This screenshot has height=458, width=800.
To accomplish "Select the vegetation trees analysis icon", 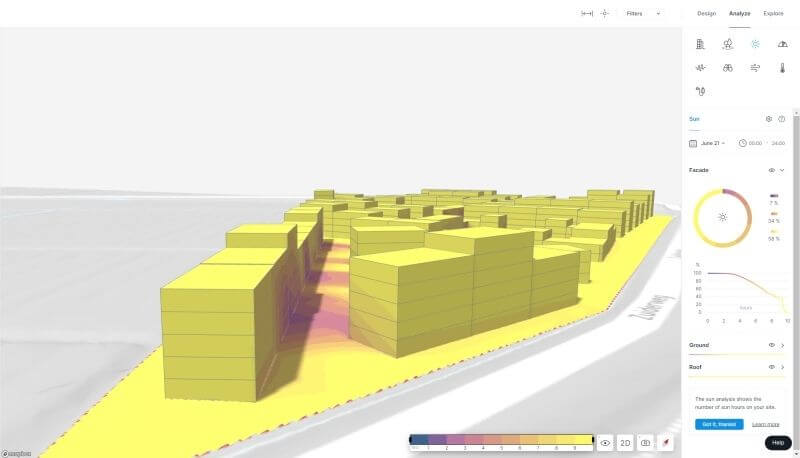I will click(728, 44).
